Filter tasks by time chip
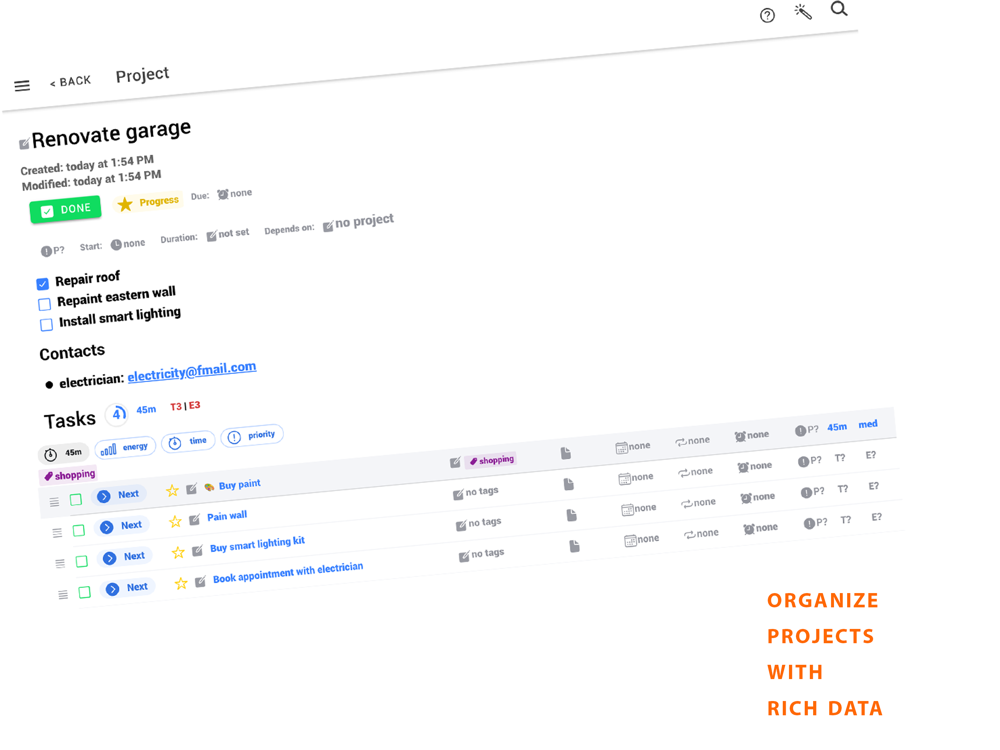Image resolution: width=1000 pixels, height=750 pixels. click(x=188, y=442)
